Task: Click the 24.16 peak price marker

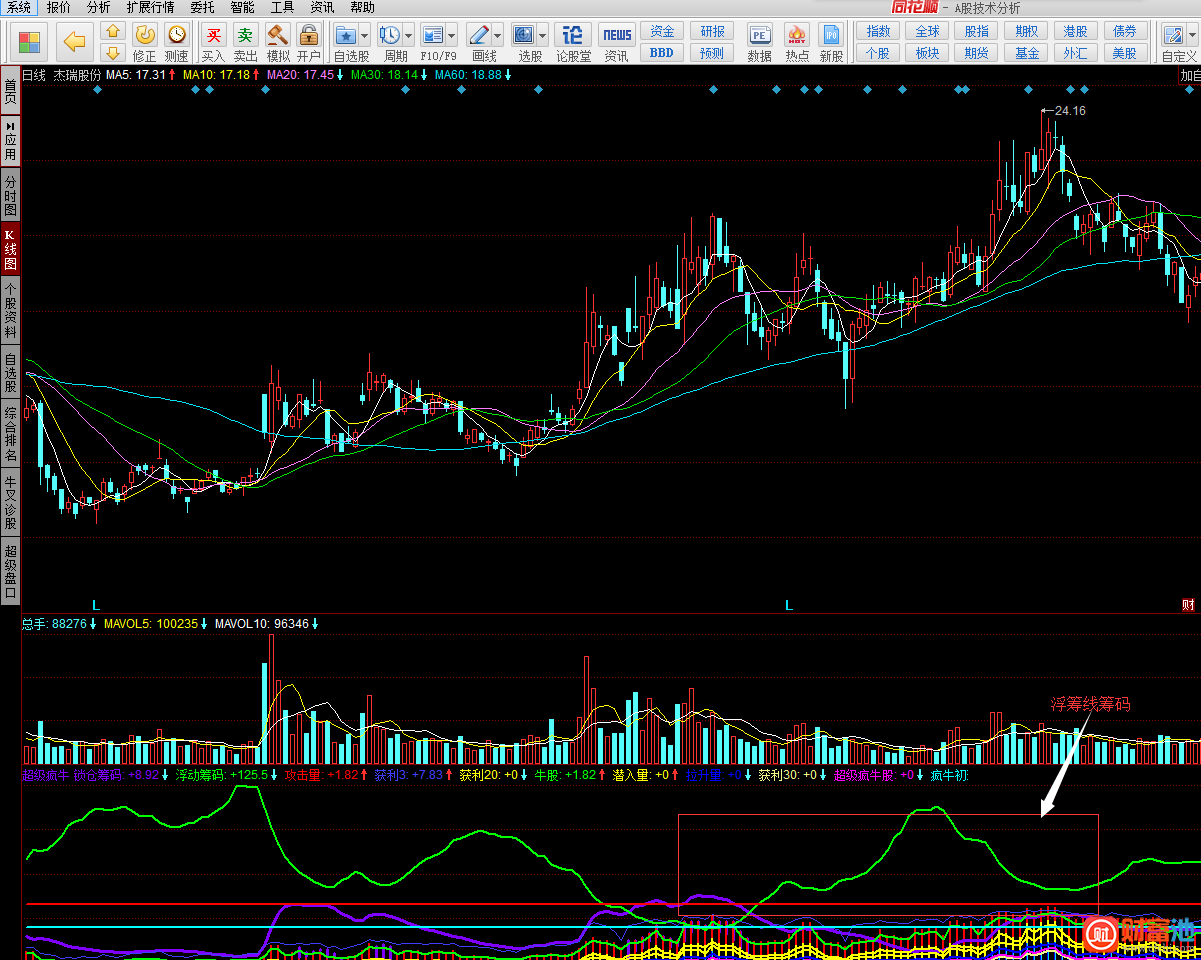Action: [x=1069, y=111]
